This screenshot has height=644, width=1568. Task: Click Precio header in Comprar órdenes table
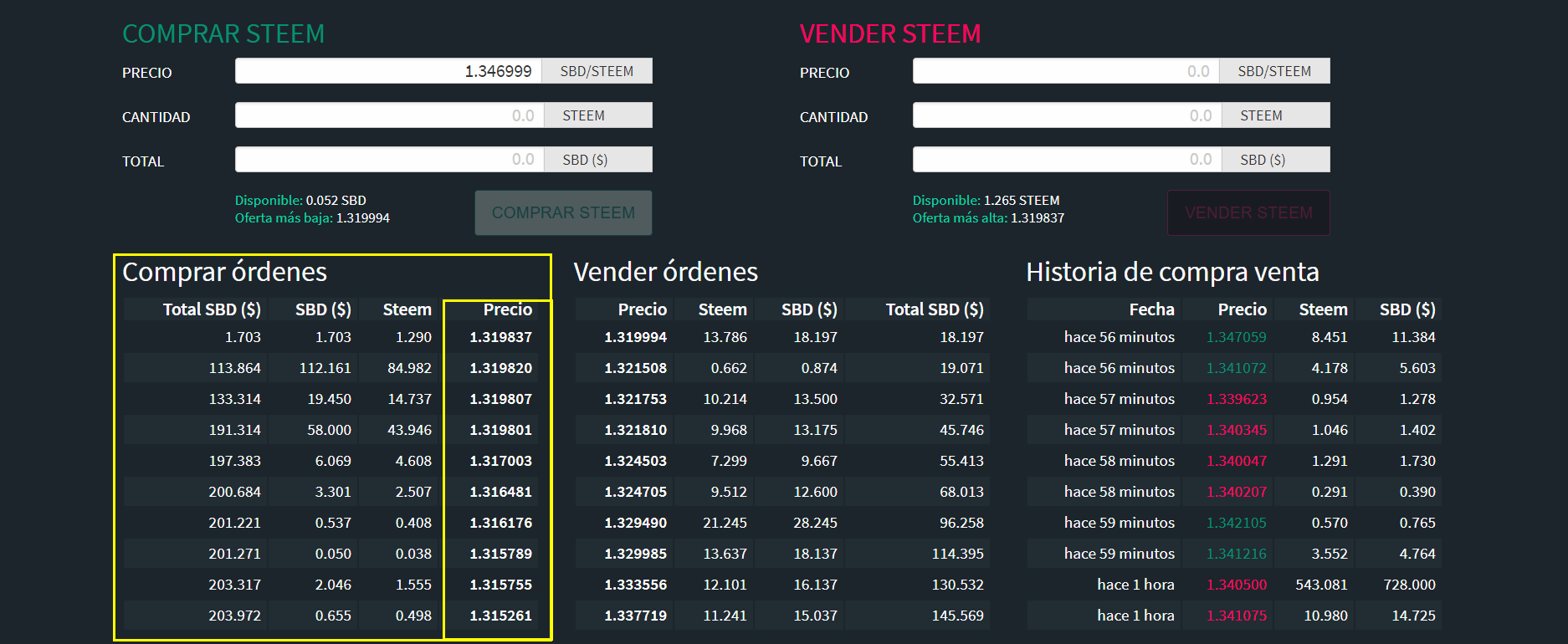tap(508, 309)
